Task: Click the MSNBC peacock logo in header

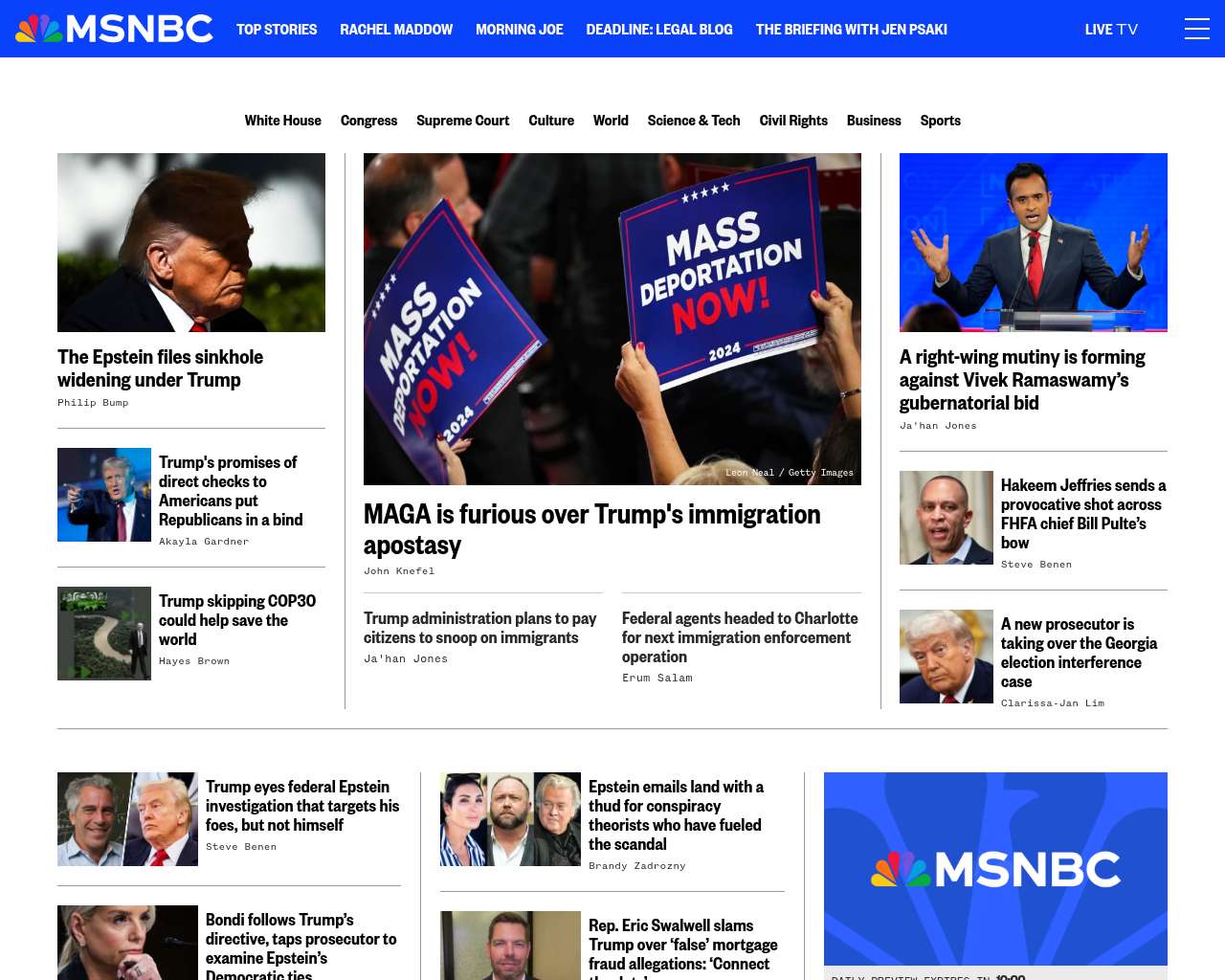Action: [x=114, y=29]
